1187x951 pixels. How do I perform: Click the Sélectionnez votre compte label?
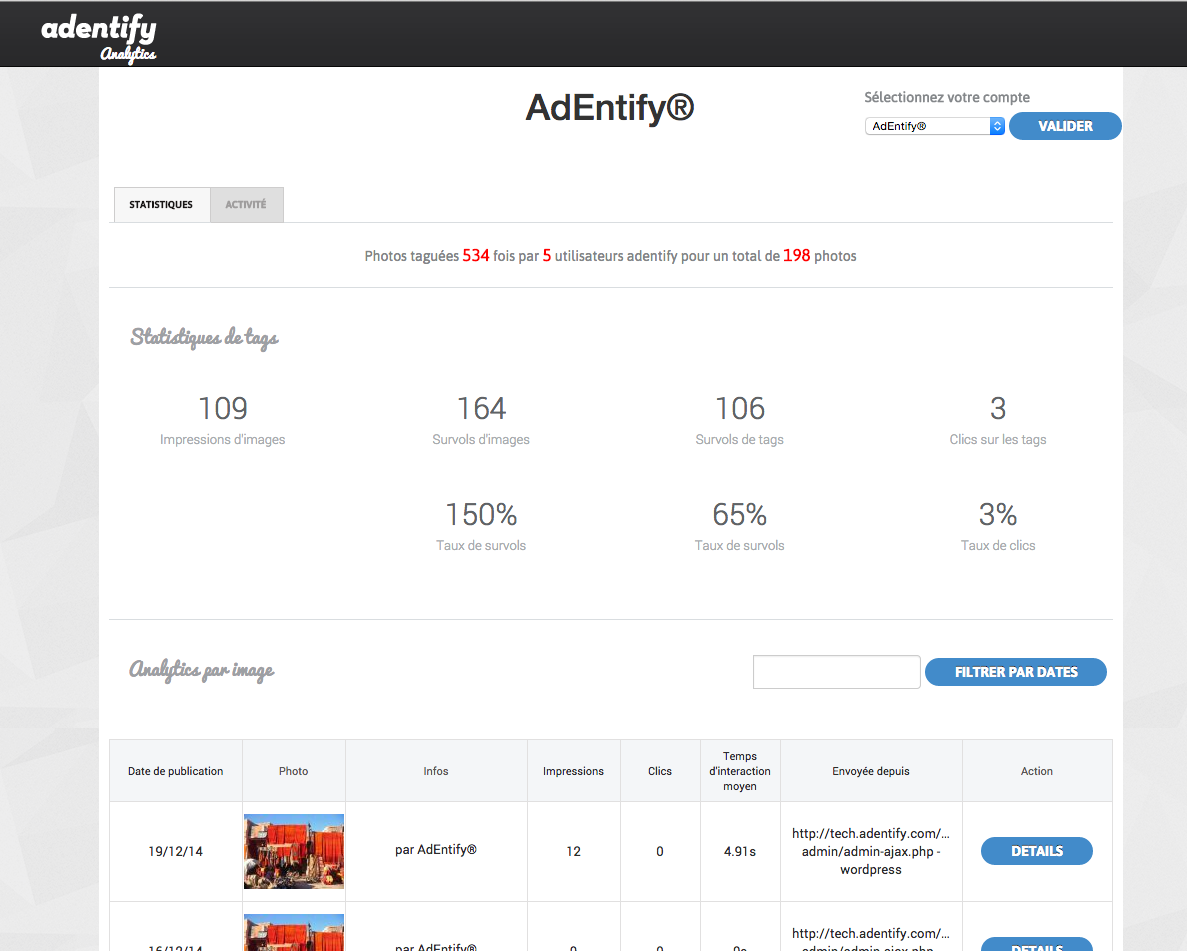947,97
